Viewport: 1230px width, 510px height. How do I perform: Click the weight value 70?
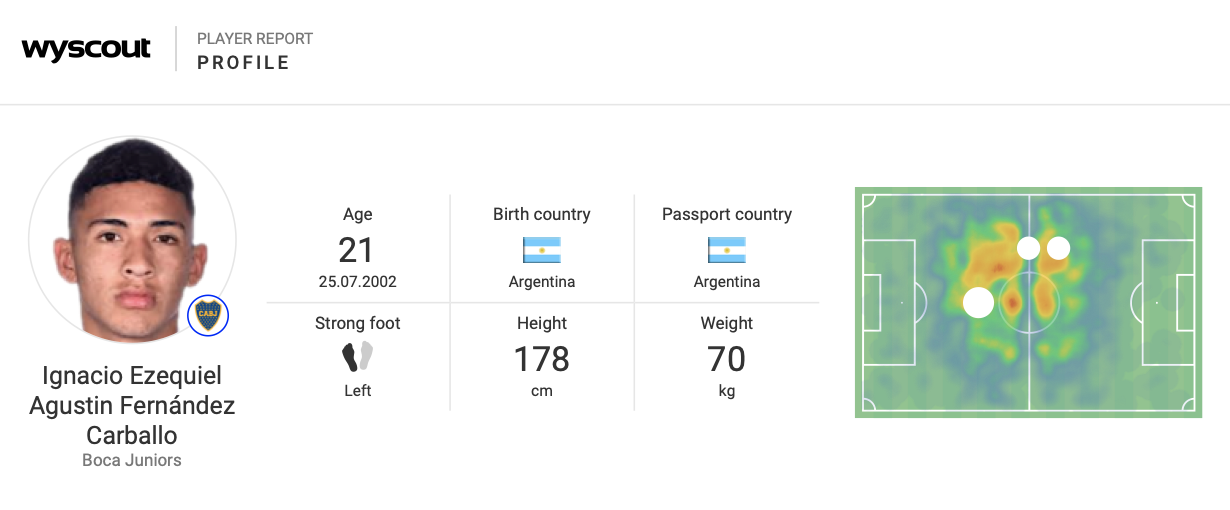pyautogui.click(x=726, y=359)
